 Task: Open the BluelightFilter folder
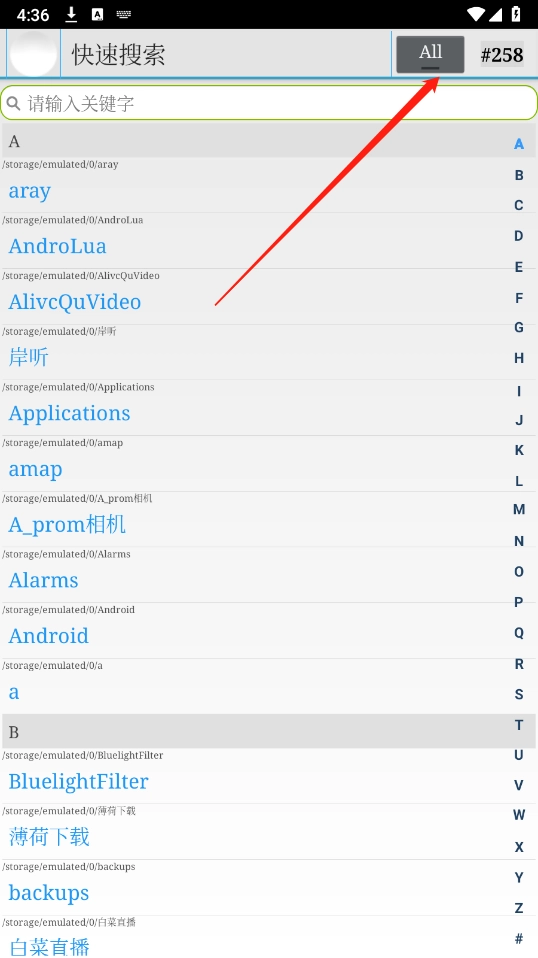tap(269, 776)
